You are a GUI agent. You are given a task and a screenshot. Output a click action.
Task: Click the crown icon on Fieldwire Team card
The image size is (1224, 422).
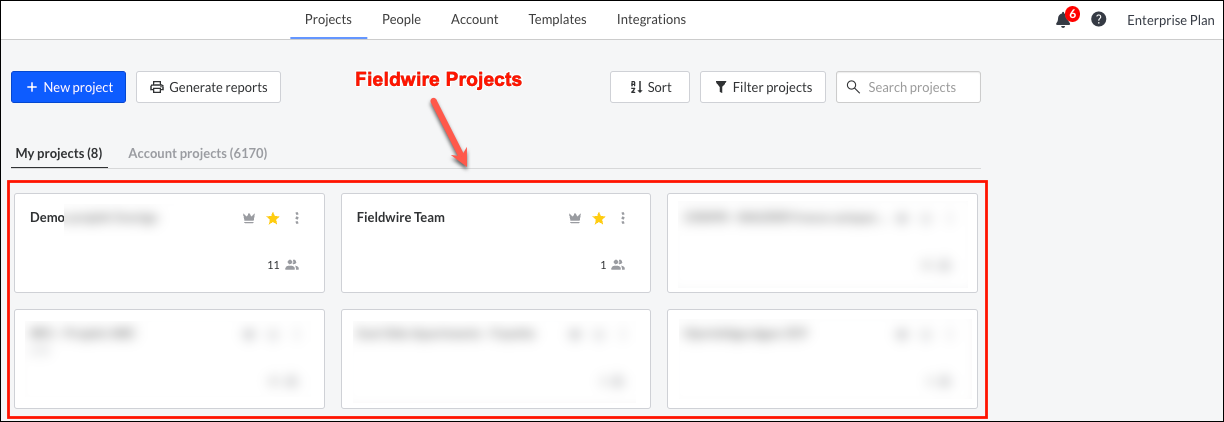[575, 218]
